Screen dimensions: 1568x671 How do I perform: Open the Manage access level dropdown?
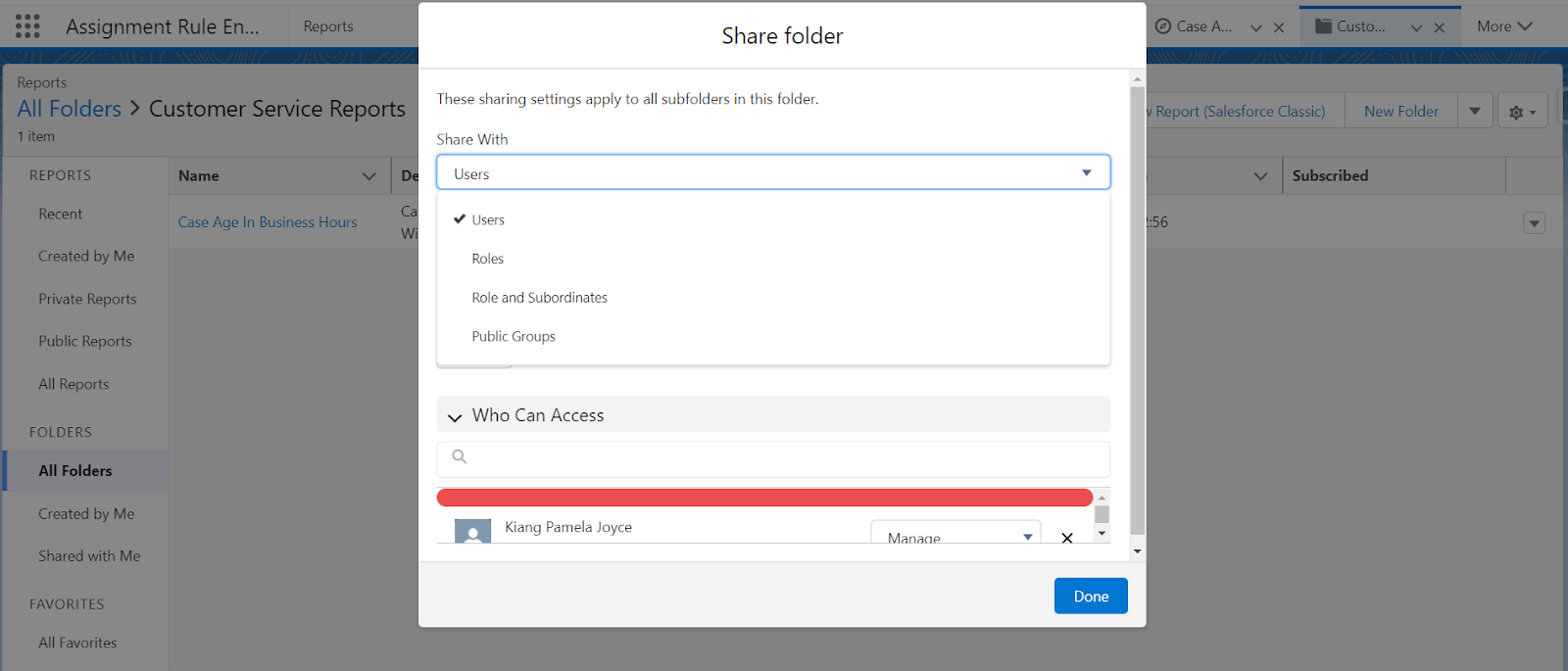[x=955, y=533]
